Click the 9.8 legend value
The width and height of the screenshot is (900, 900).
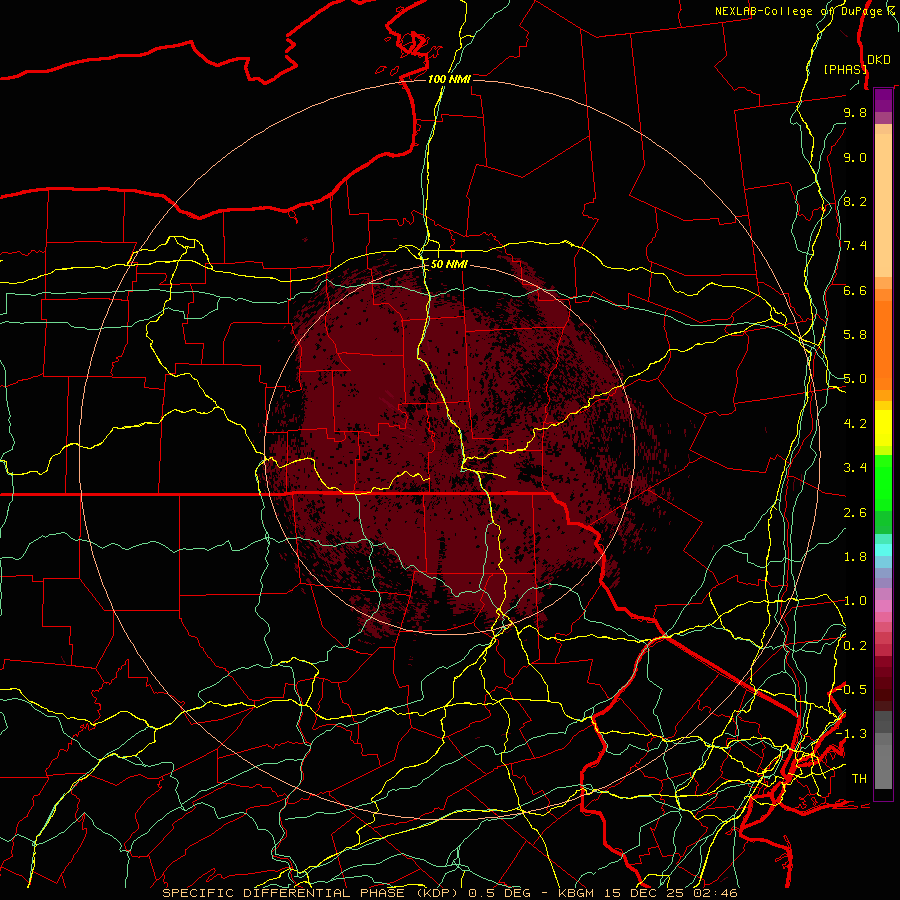[x=855, y=112]
